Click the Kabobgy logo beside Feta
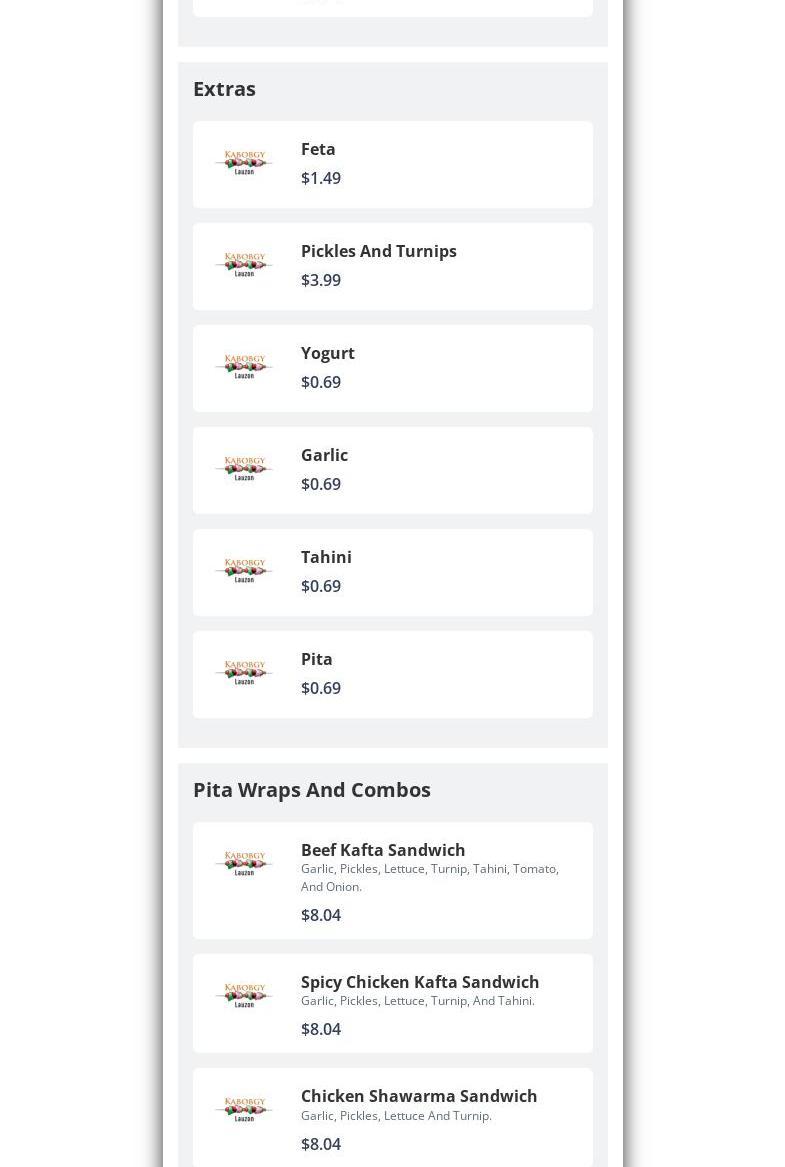The width and height of the screenshot is (785, 1167). [244, 163]
